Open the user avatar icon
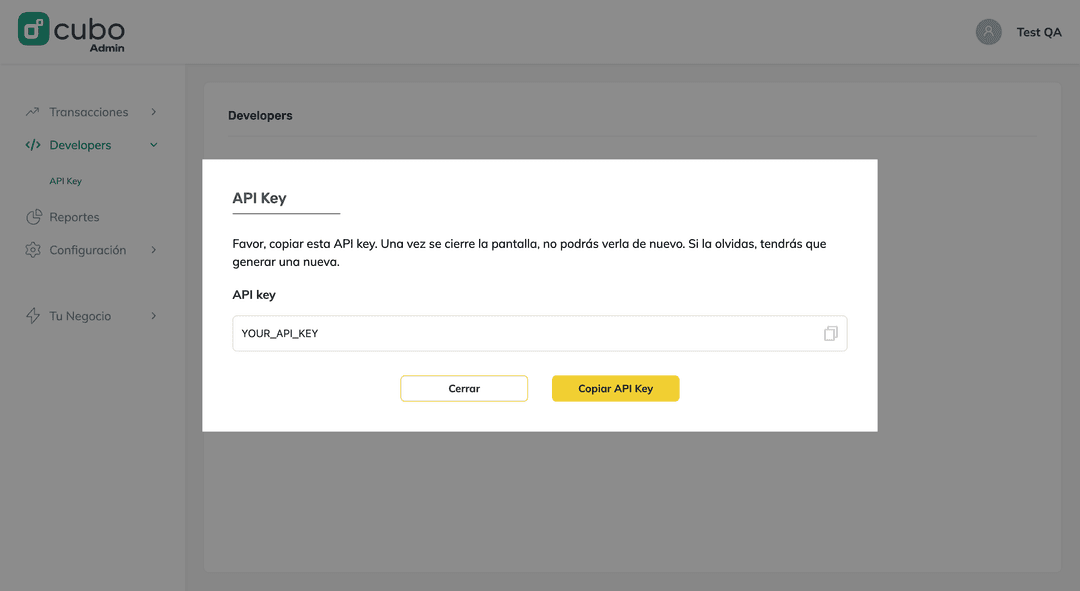The width and height of the screenshot is (1080, 591). [988, 32]
